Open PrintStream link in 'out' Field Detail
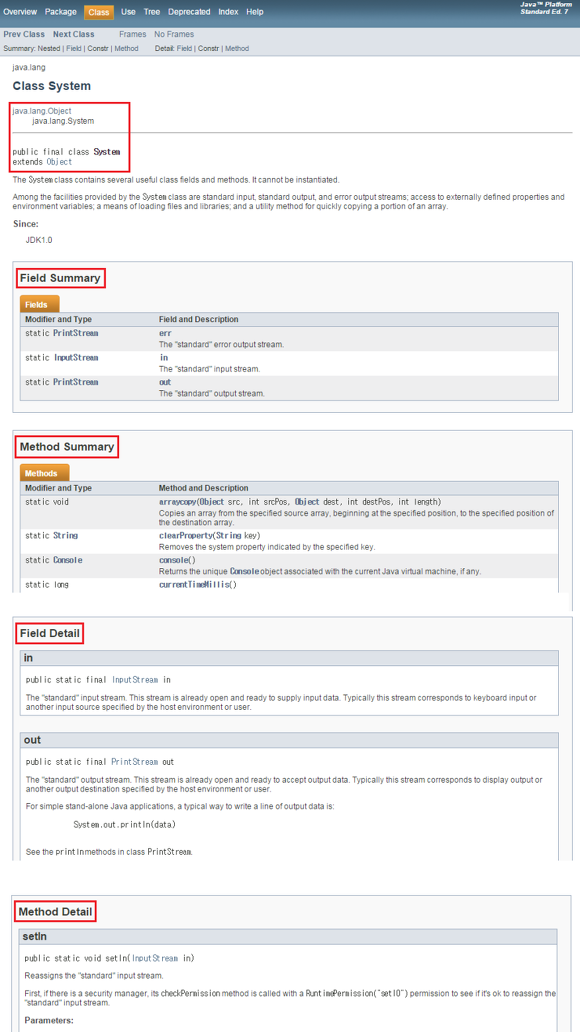The width and height of the screenshot is (580, 1032). point(135,762)
